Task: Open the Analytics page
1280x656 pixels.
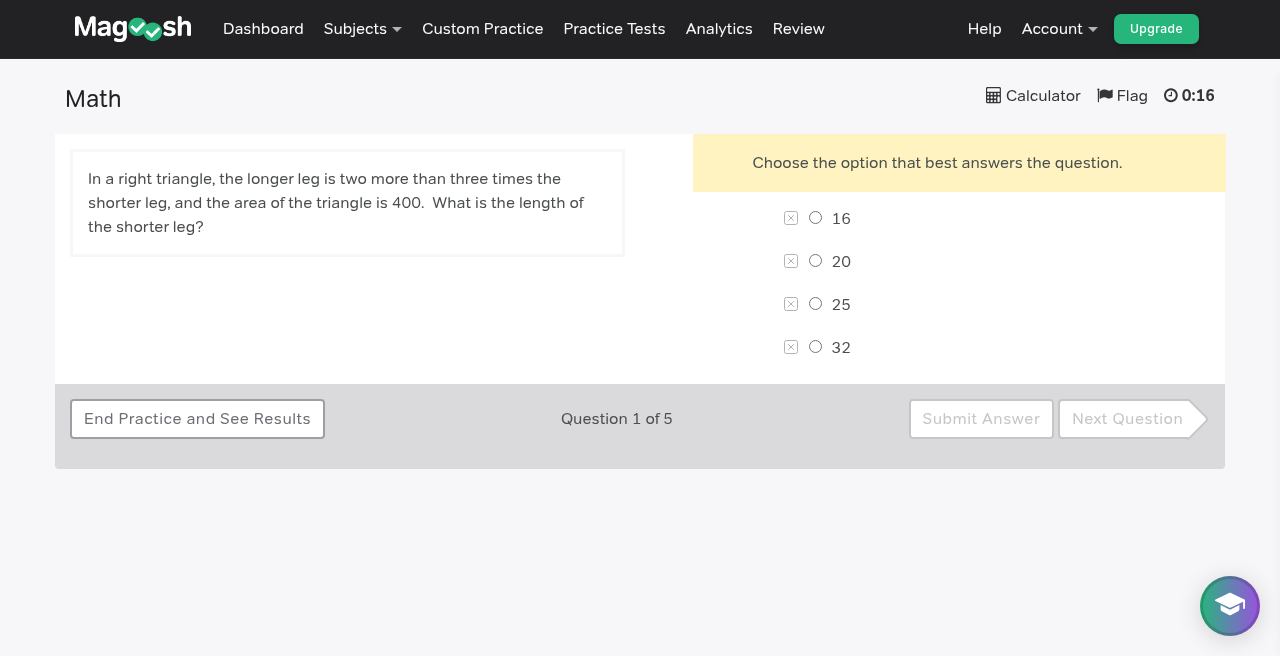Action: pyautogui.click(x=719, y=29)
